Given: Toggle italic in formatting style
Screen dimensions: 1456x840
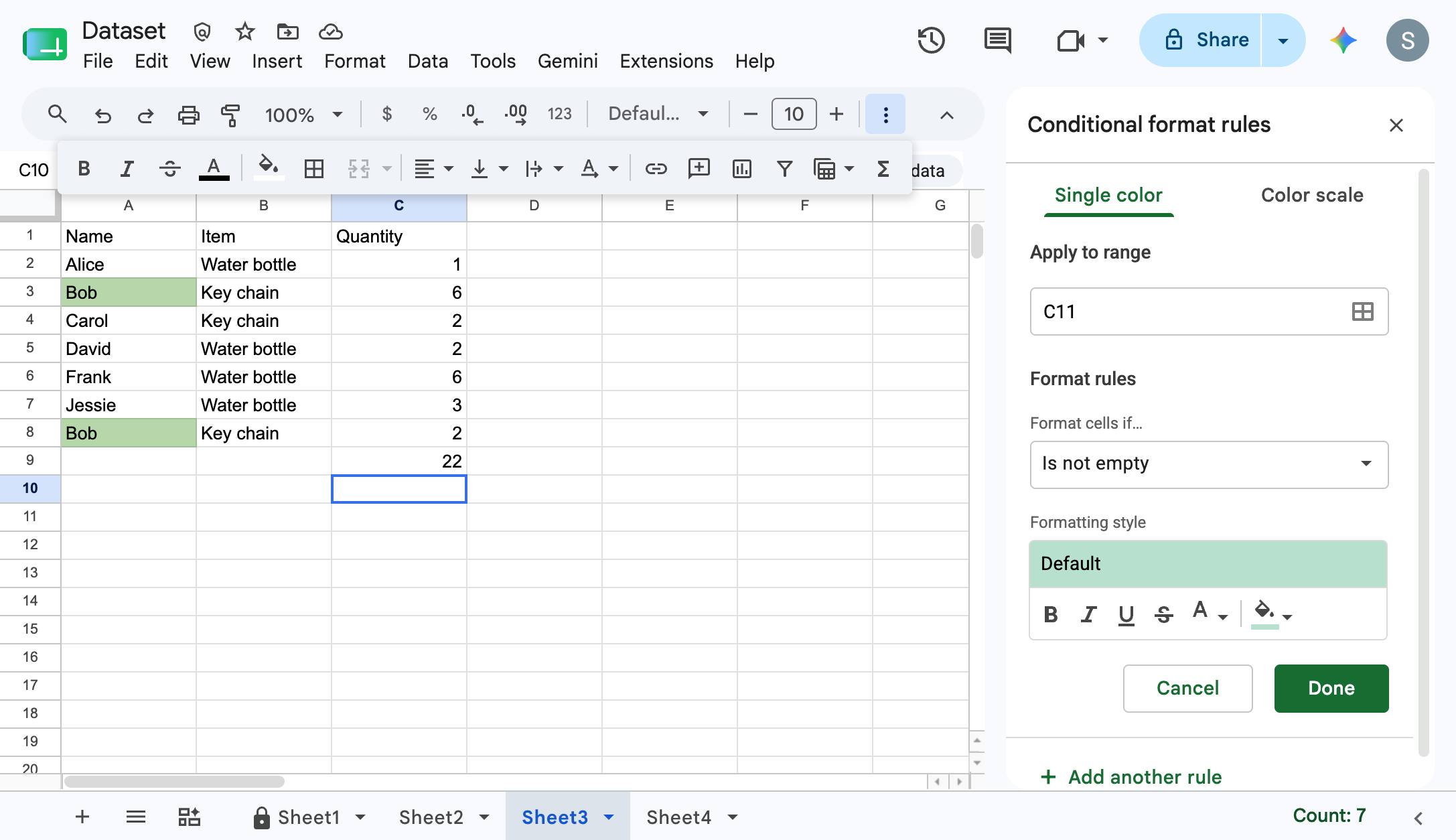Looking at the screenshot, I should pos(1088,614).
